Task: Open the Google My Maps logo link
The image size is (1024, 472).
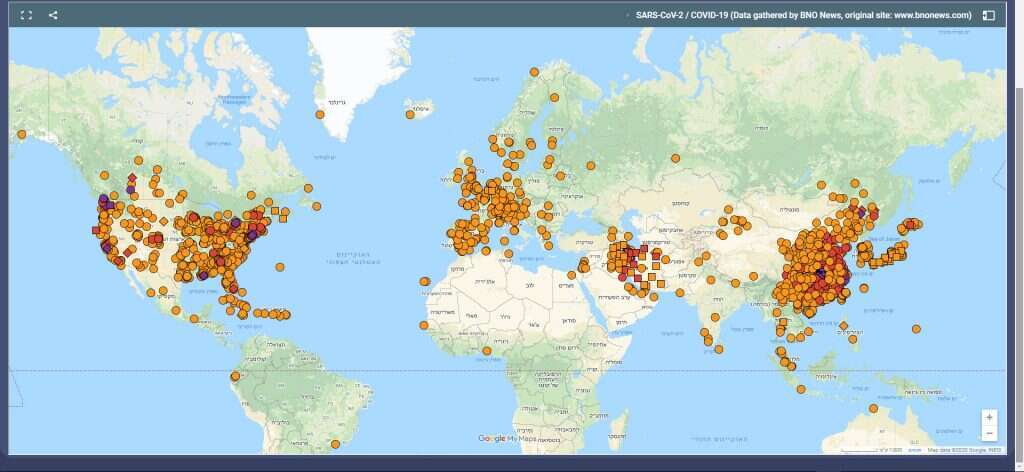Action: point(505,439)
